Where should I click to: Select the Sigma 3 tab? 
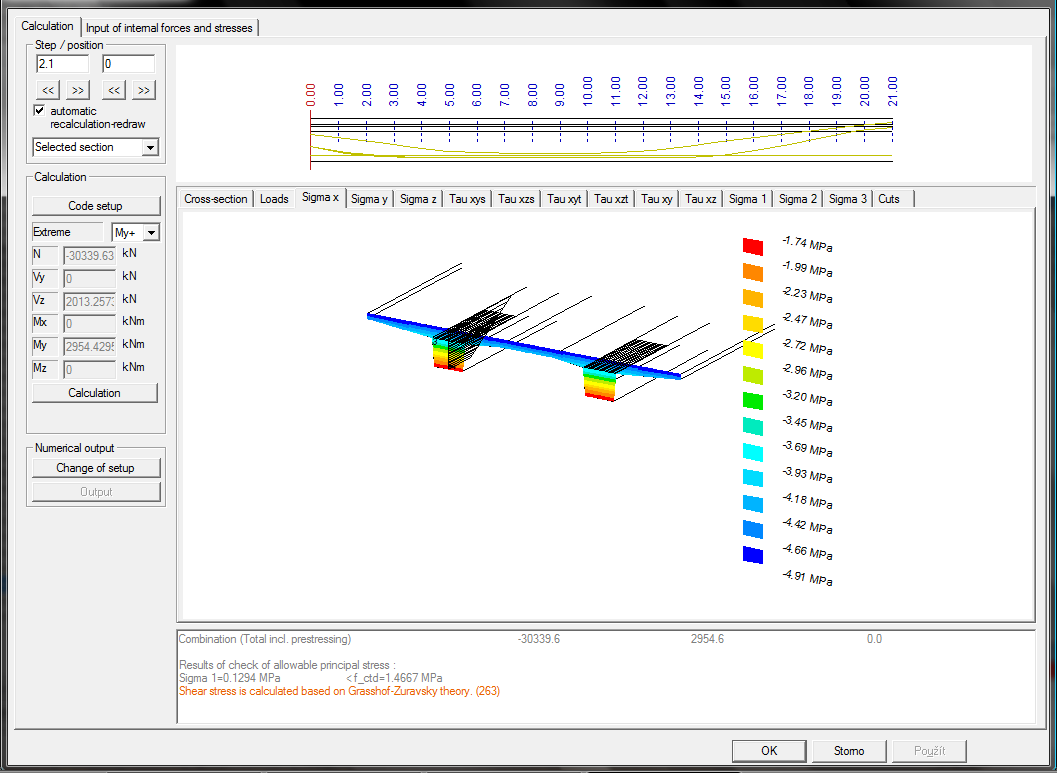pos(847,199)
